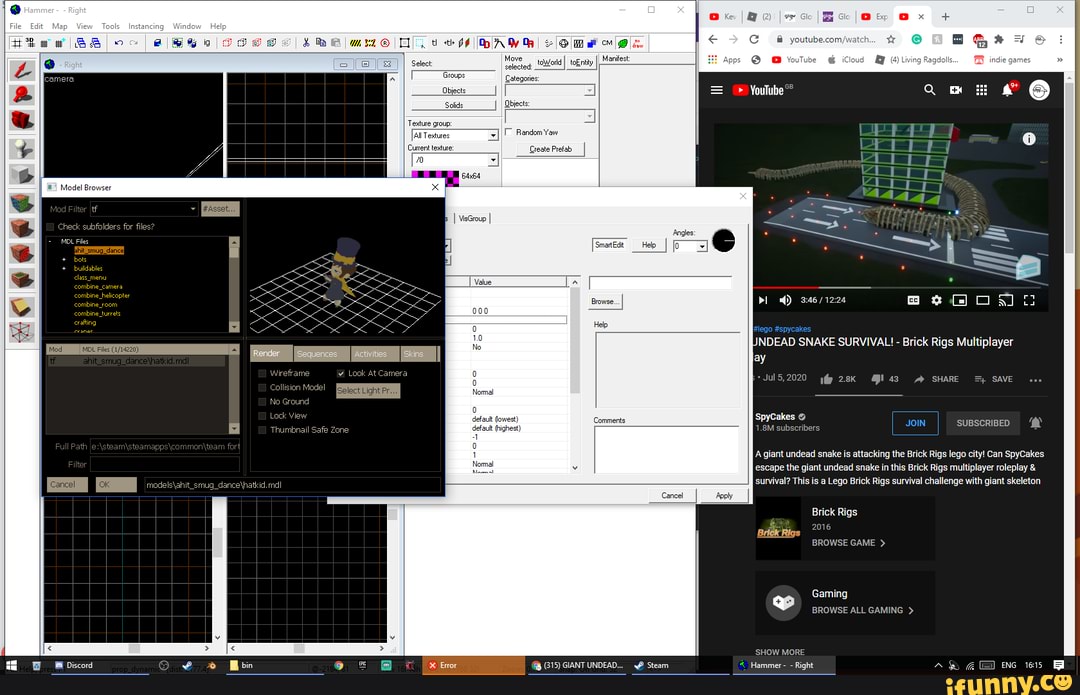Open the Texture group dropdown
This screenshot has height=695, width=1080.
(493, 135)
